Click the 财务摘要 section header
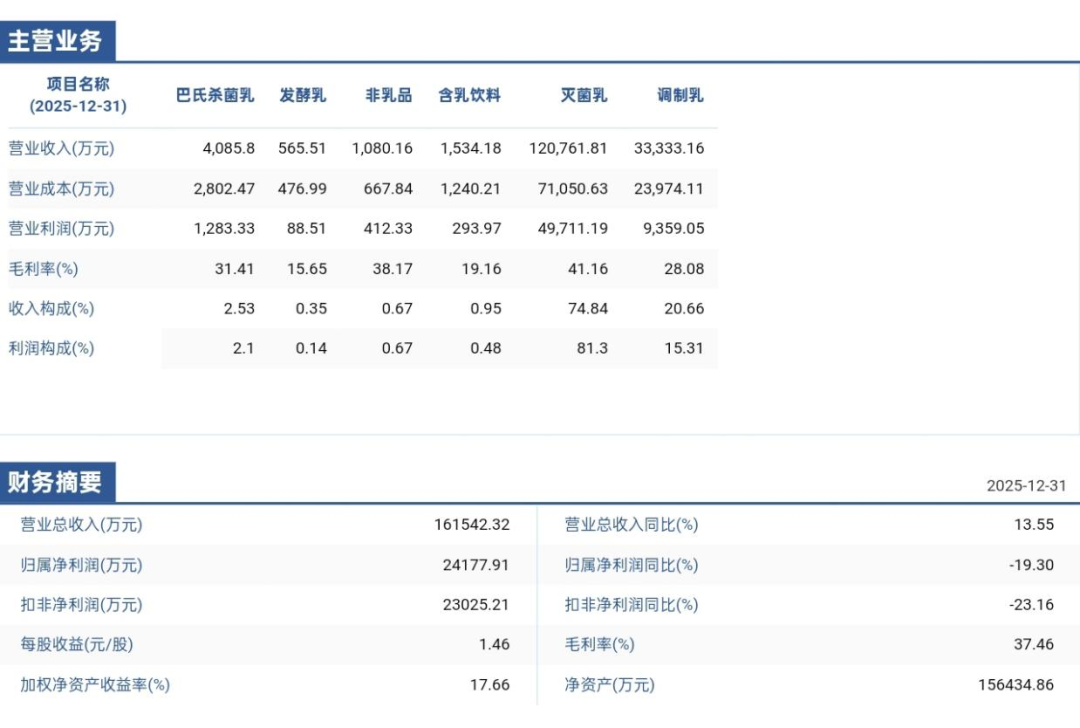The width and height of the screenshot is (1080, 728). coord(57,482)
